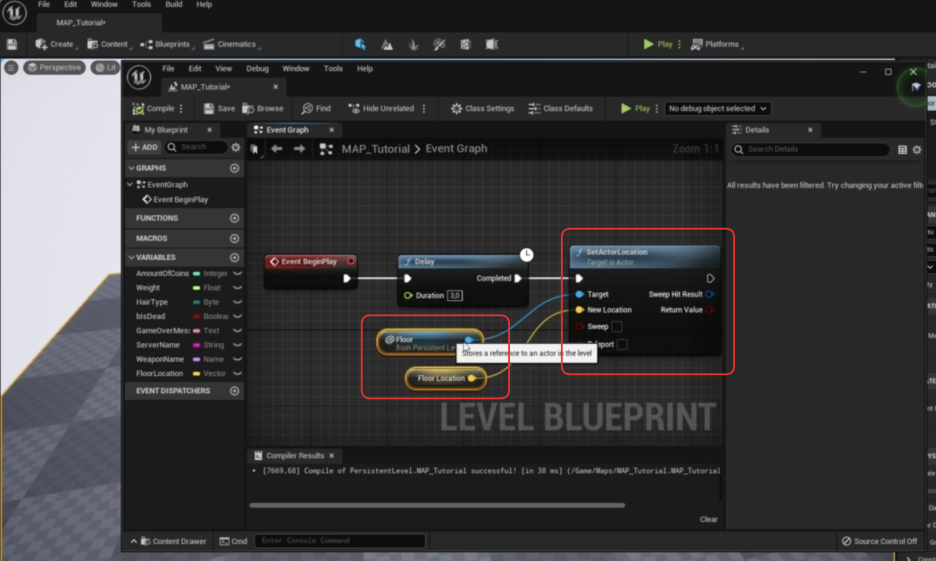This screenshot has width=936, height=561.
Task: Navigate forward in graph history
Action: (299, 149)
